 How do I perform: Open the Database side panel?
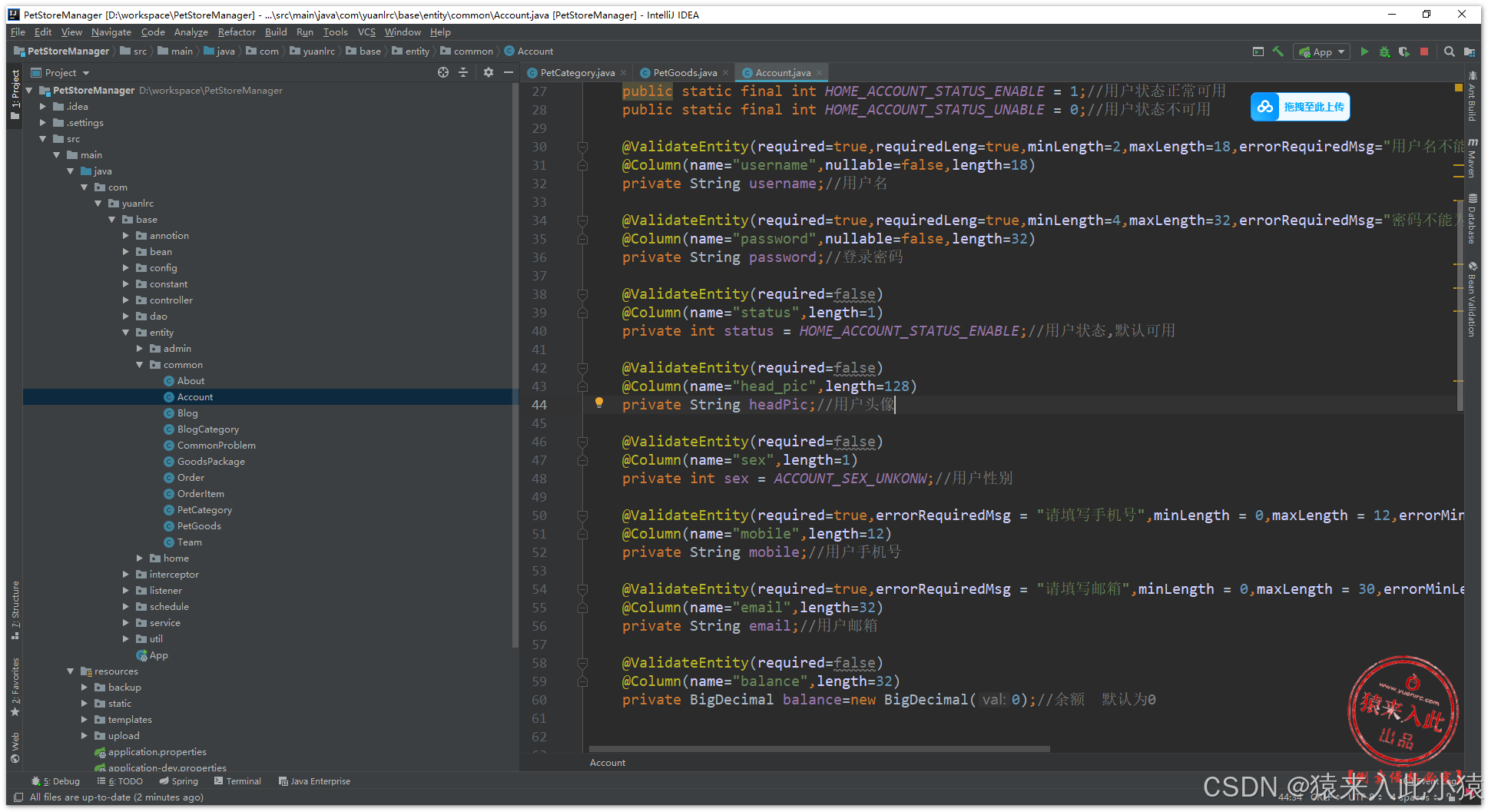1472,219
